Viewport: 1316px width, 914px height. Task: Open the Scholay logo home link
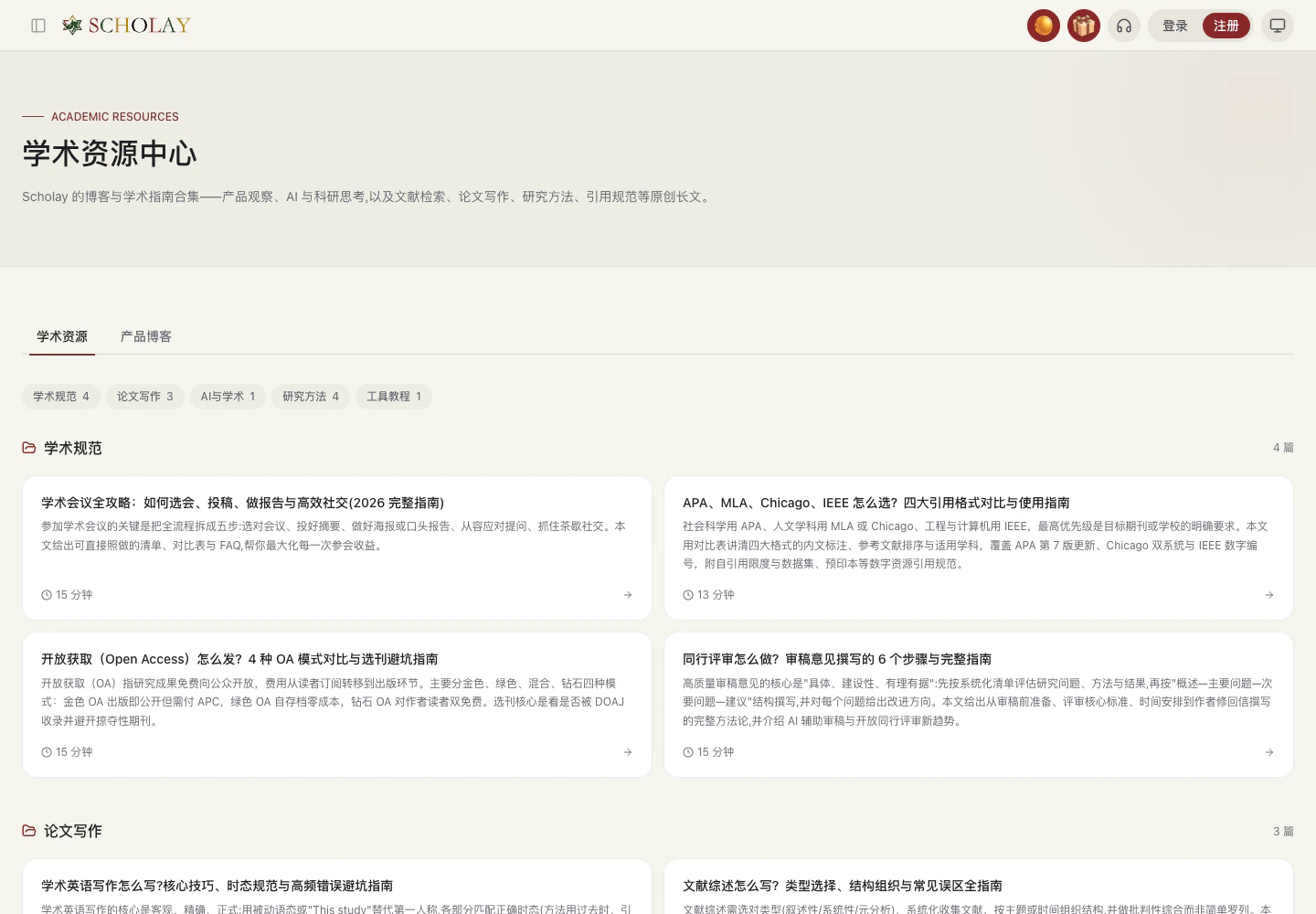pos(126,26)
